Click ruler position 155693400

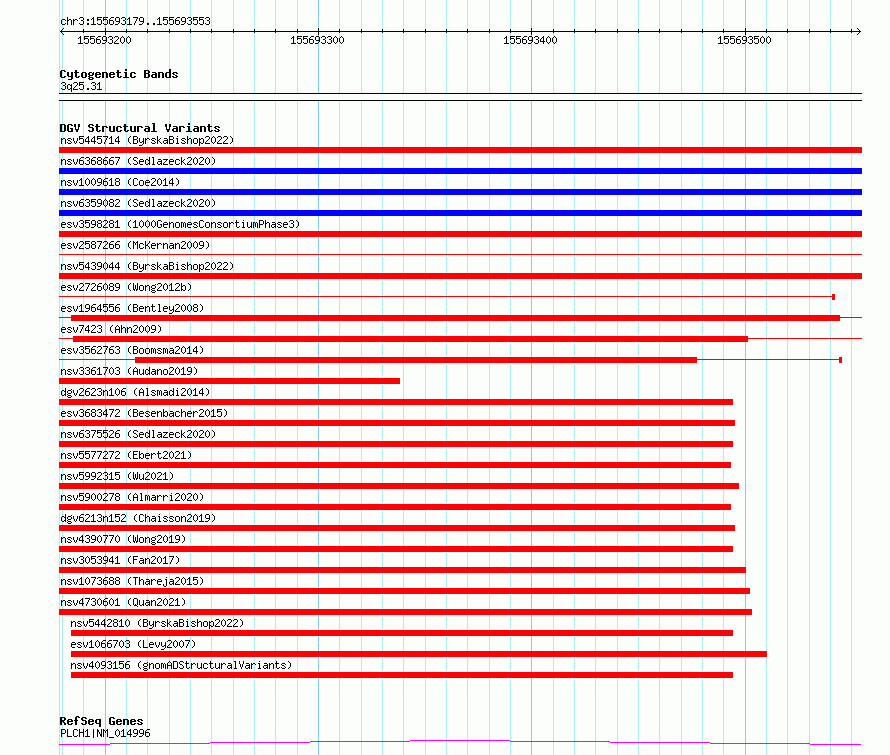tap(531, 40)
